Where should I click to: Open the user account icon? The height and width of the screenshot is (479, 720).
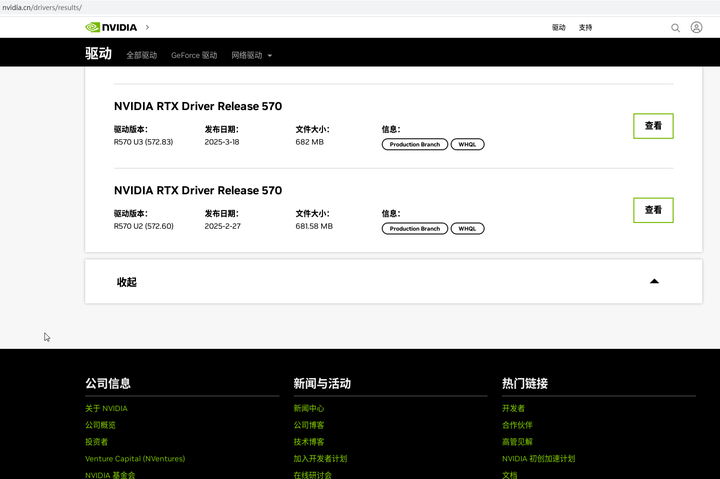click(696, 28)
